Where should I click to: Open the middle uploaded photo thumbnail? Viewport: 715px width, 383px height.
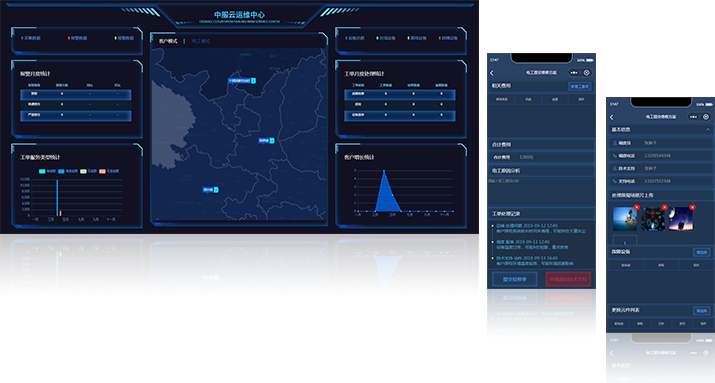click(653, 219)
